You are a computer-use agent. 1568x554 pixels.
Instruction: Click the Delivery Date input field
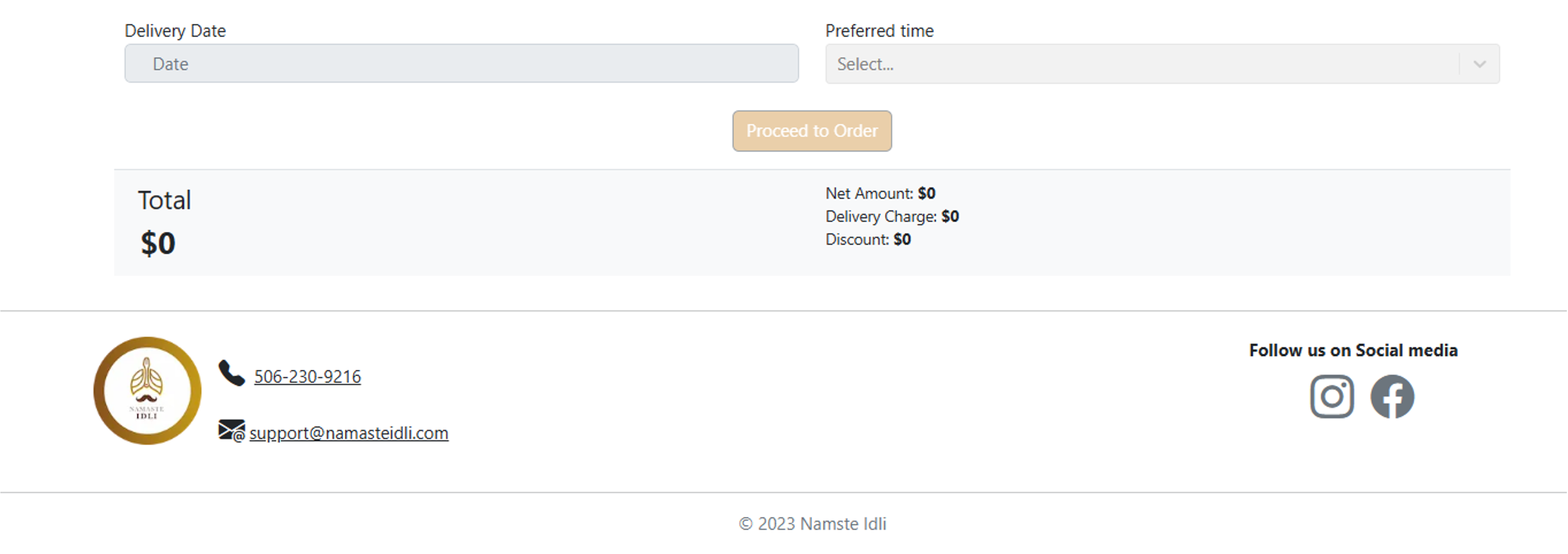(x=461, y=63)
